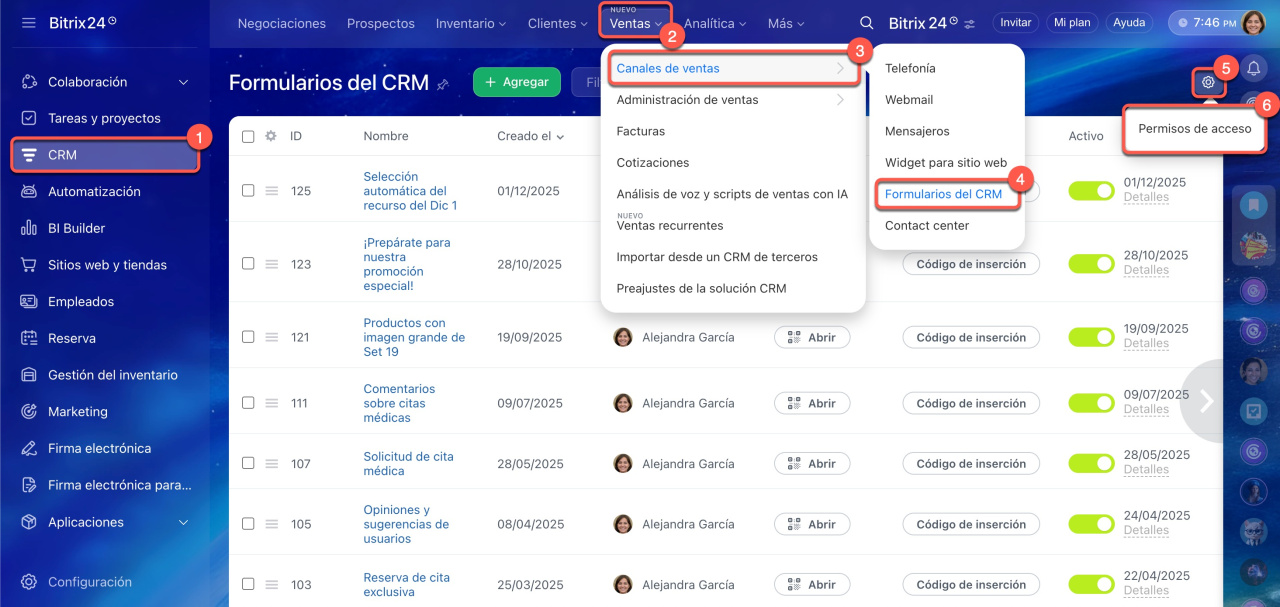Click the settings gear icon
The height and width of the screenshot is (607, 1280).
(1208, 82)
